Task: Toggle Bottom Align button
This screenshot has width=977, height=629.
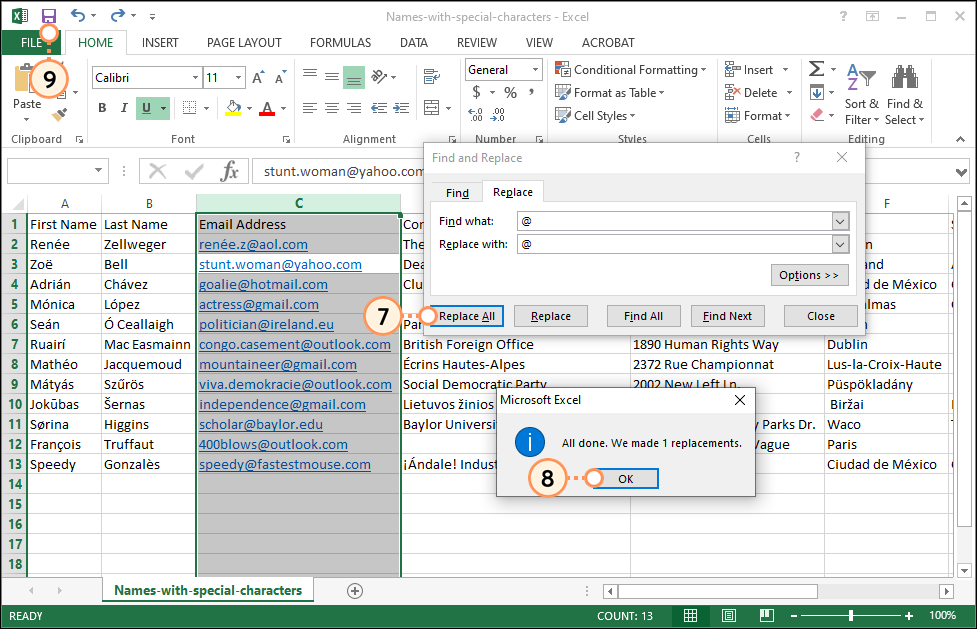Action: [x=354, y=77]
